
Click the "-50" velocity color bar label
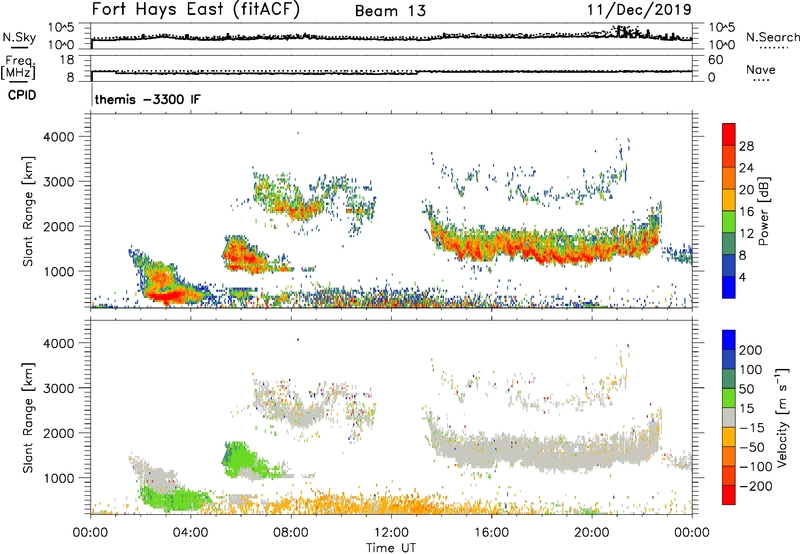(x=751, y=447)
